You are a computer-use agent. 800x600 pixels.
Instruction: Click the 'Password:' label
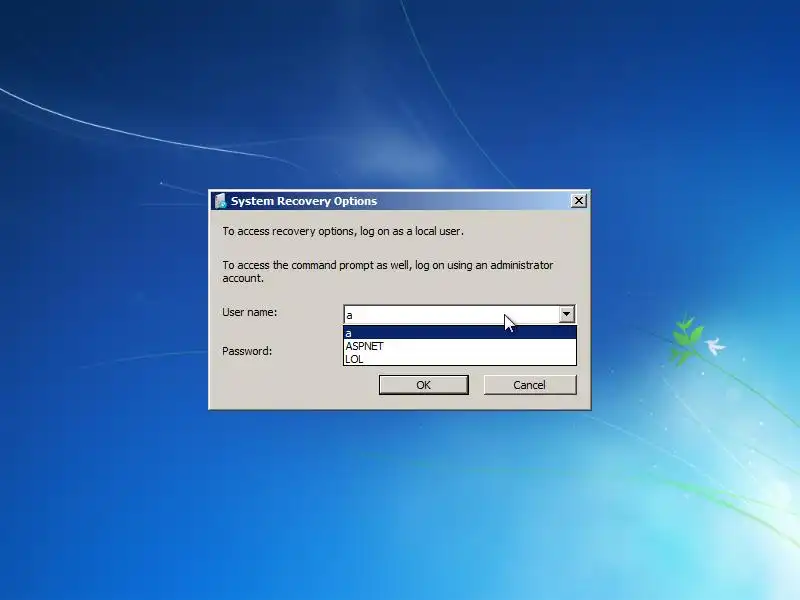coord(247,351)
